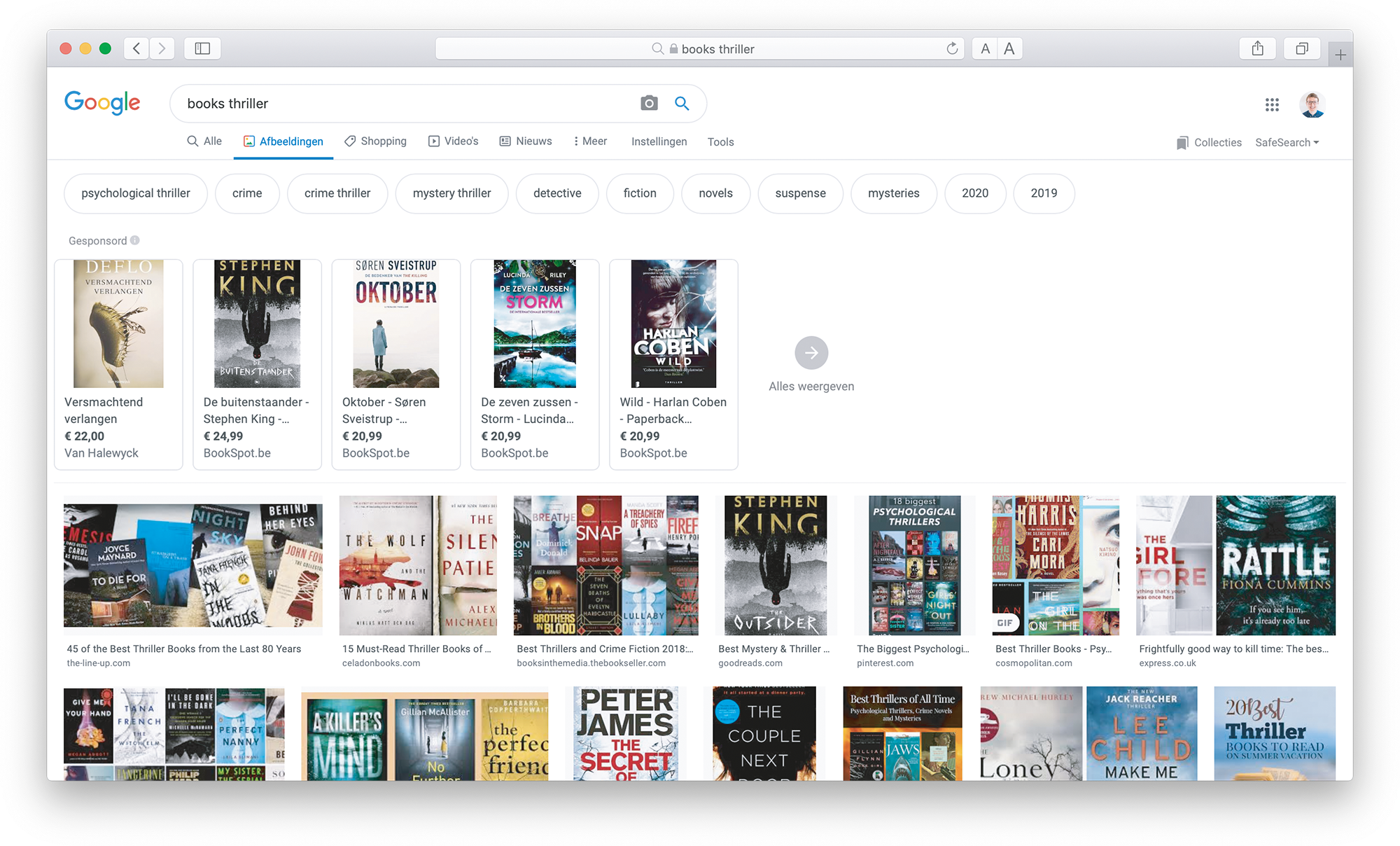Open the Rattle Fiona Cummins express image
The width and height of the screenshot is (1400, 846).
[x=1236, y=565]
